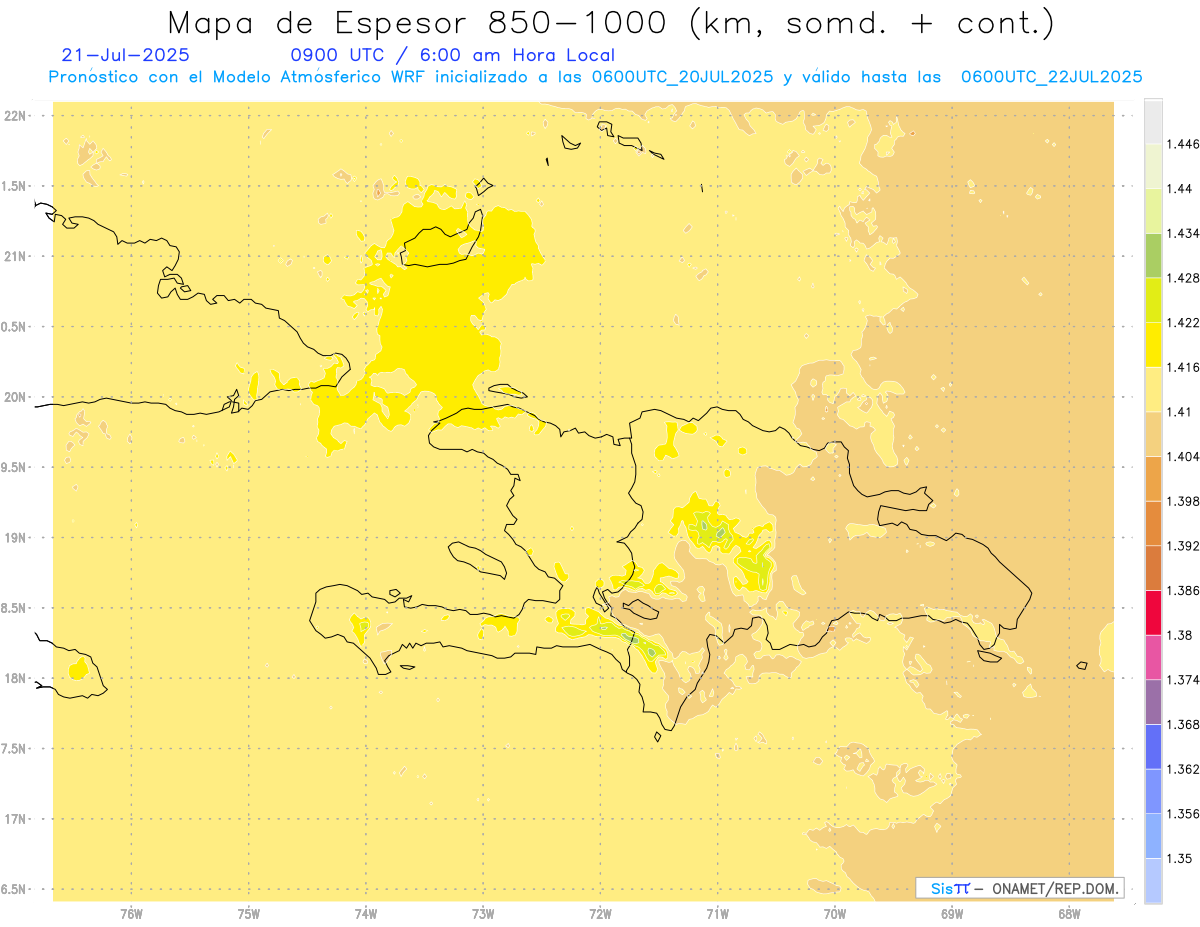
Task: Click the '71W' longitude label
Action: (717, 914)
